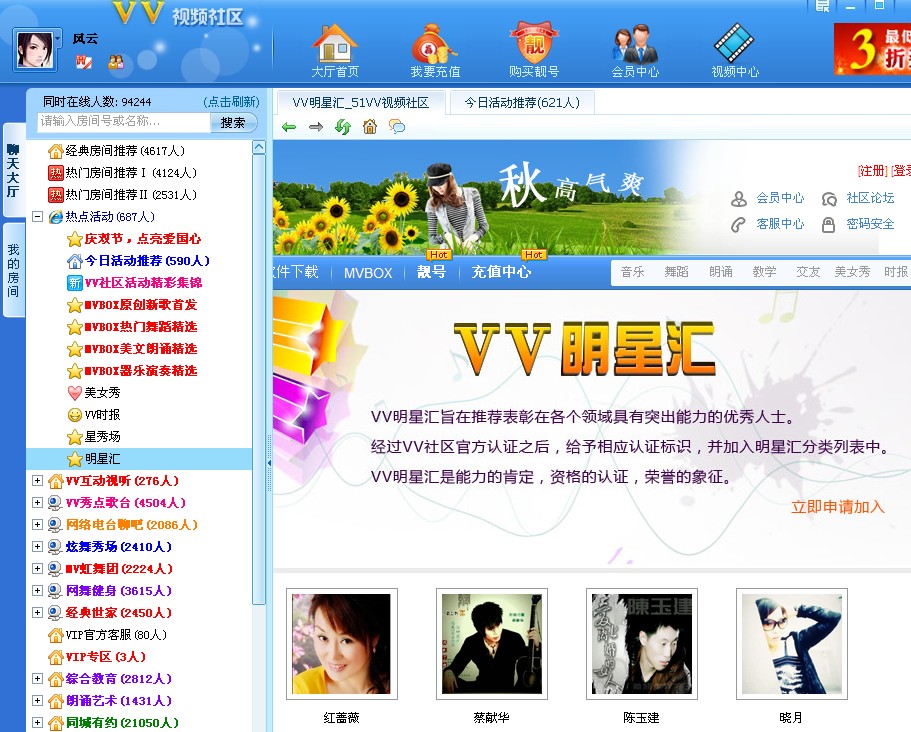Image resolution: width=911 pixels, height=732 pixels.
Task: Click chat bubble icon in toolbar
Action: [x=397, y=127]
